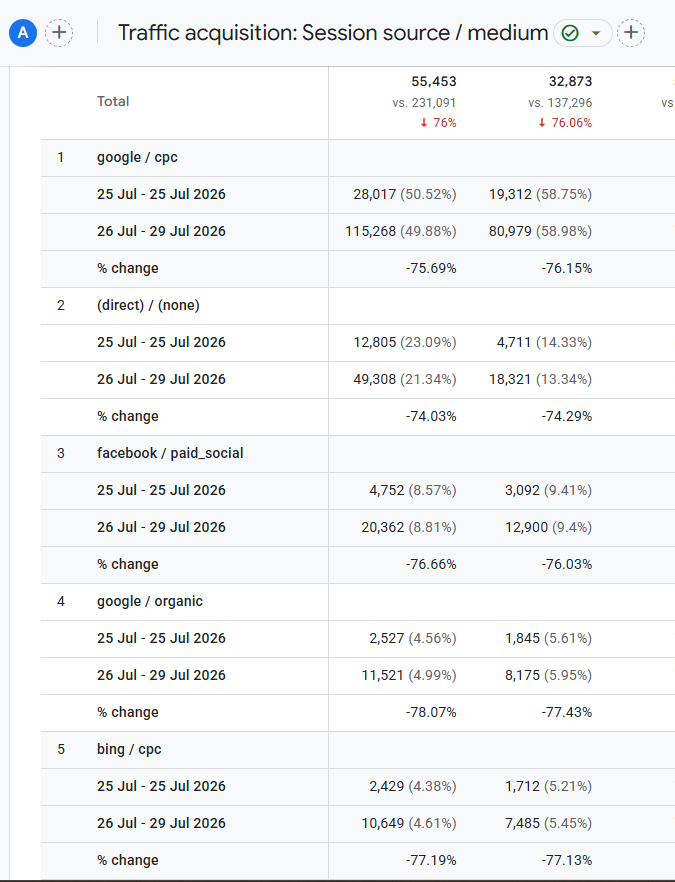
Task: Click the 32,873 total value
Action: [x=570, y=82]
